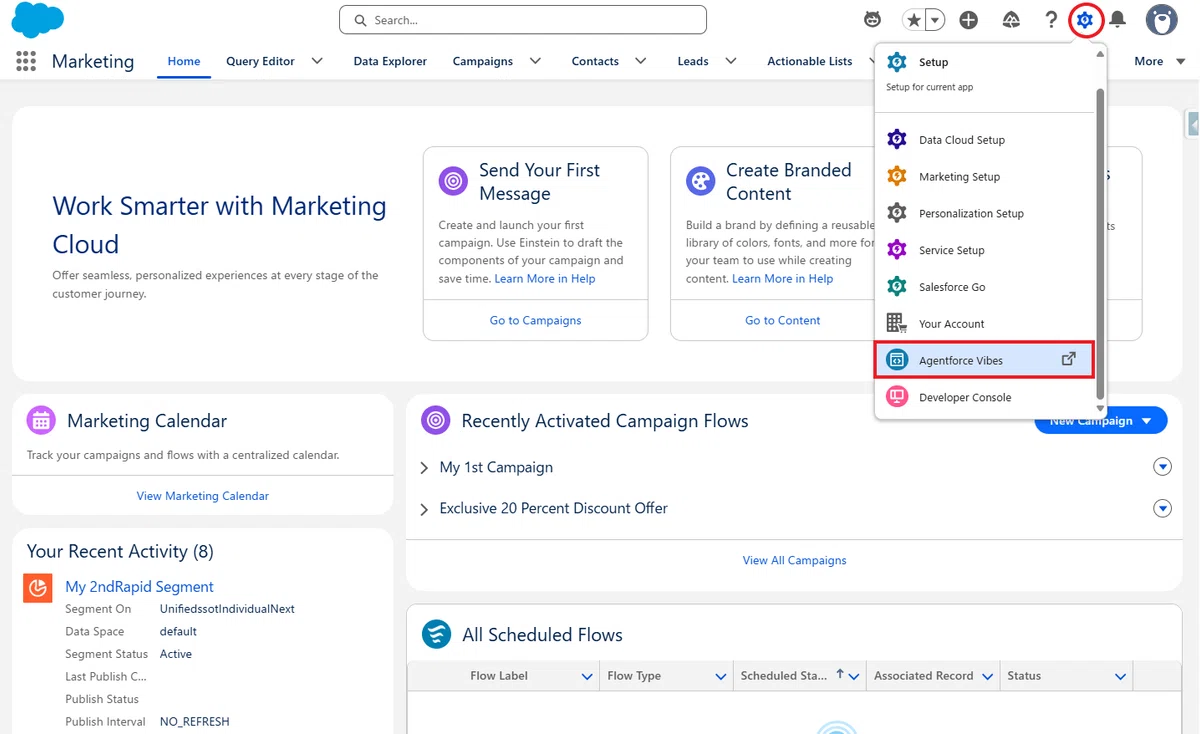The width and height of the screenshot is (1200, 734).
Task: Open the More navigation dropdown
Action: [1159, 61]
